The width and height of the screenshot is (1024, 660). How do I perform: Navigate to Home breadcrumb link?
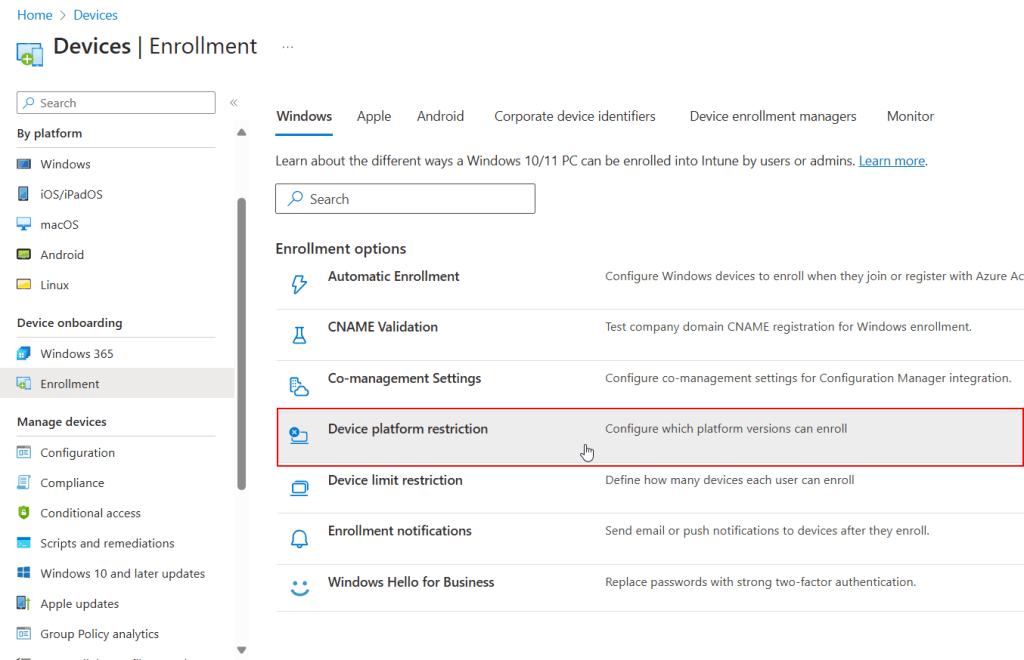coord(35,15)
